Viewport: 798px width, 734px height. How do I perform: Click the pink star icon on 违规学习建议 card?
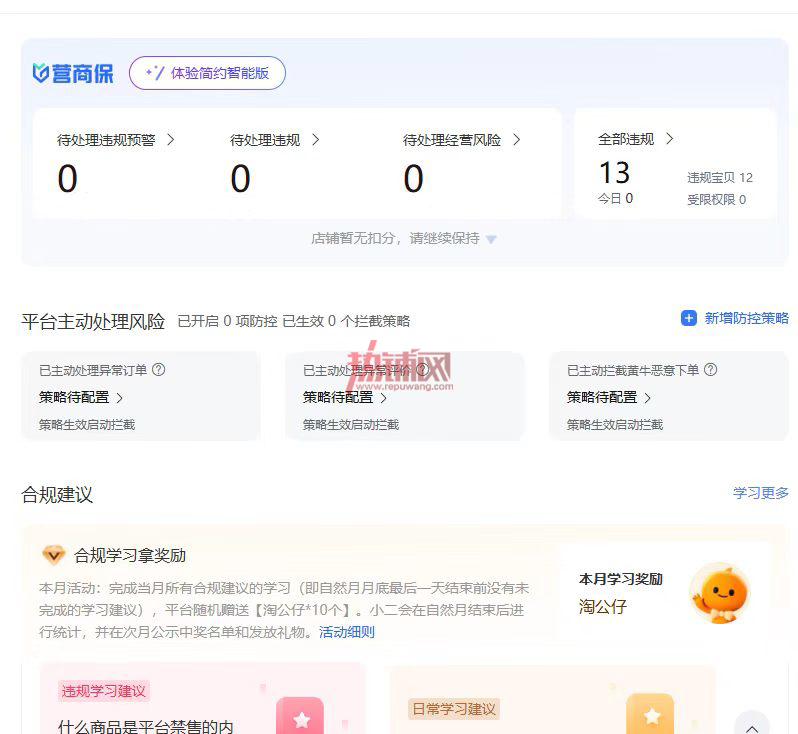[x=300, y=716]
